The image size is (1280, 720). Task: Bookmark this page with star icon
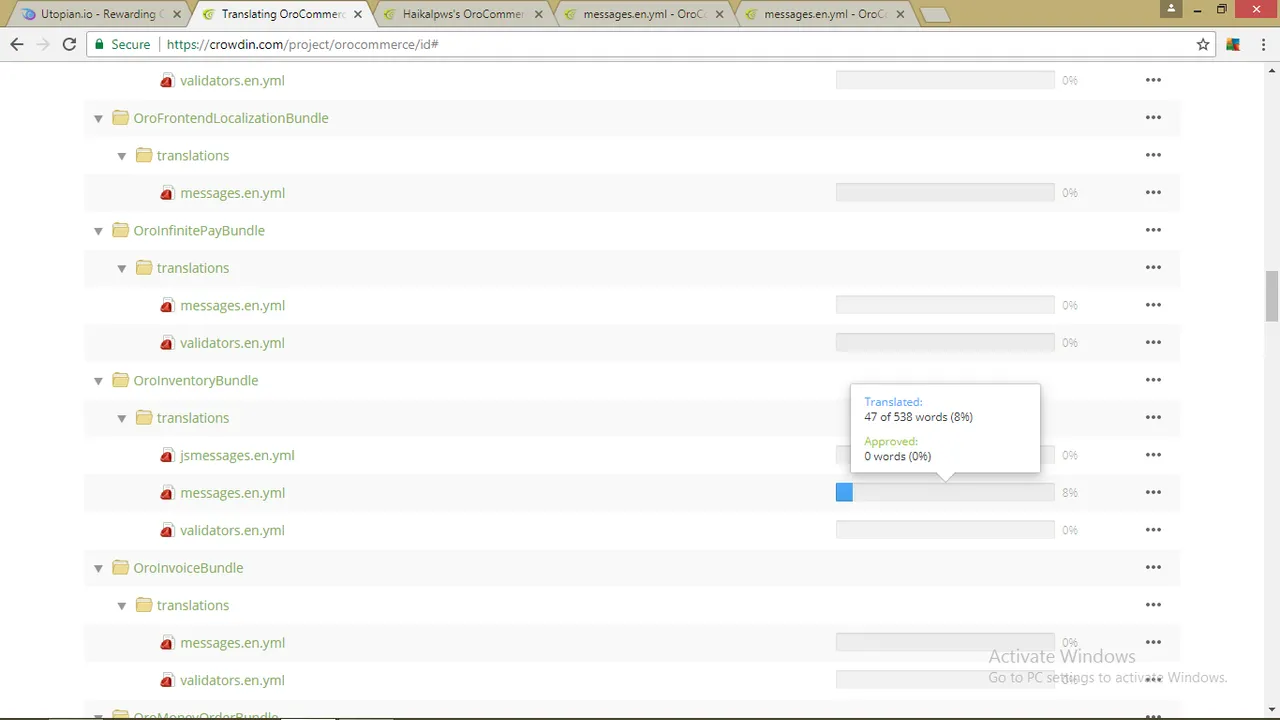pos(1203,44)
